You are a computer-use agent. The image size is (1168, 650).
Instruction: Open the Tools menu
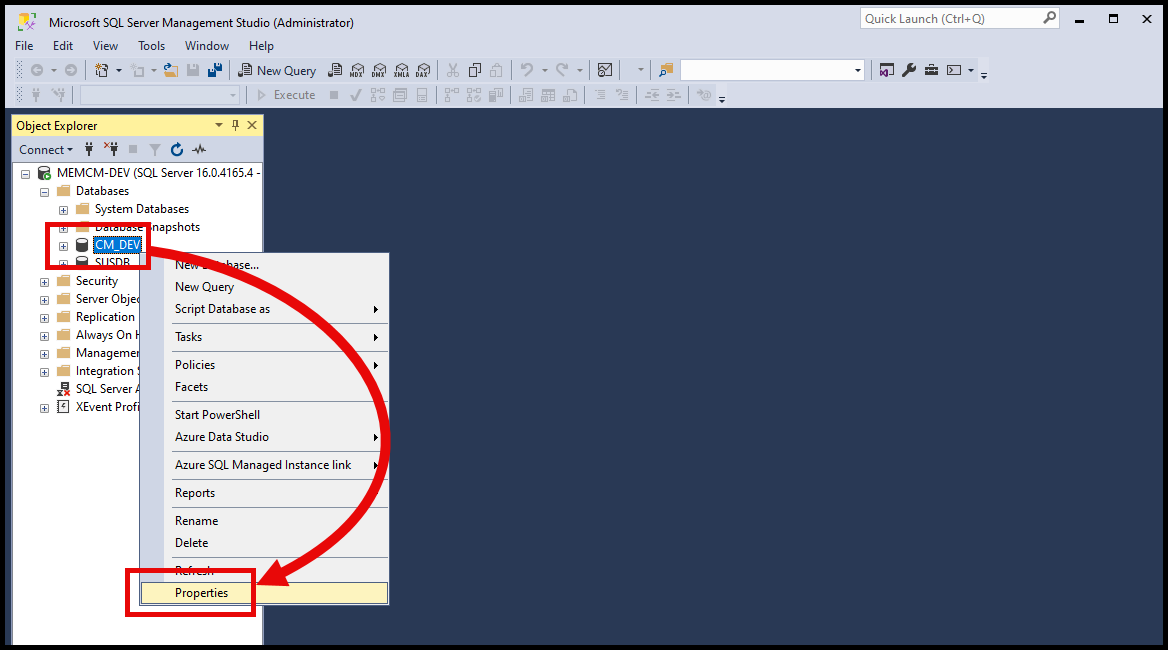tap(151, 46)
